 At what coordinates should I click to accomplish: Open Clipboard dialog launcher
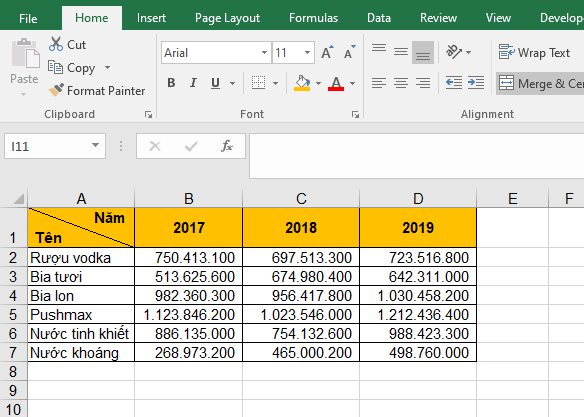click(148, 115)
